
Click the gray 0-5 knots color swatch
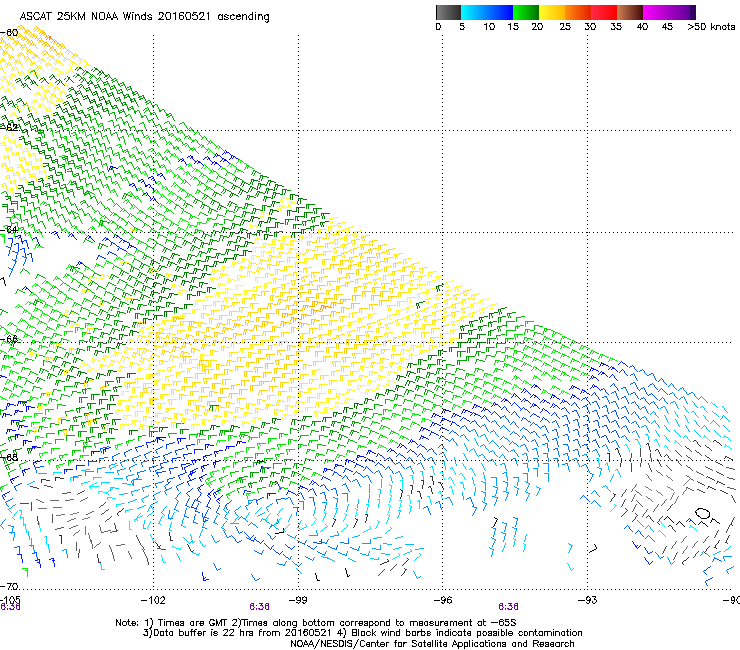click(x=448, y=12)
